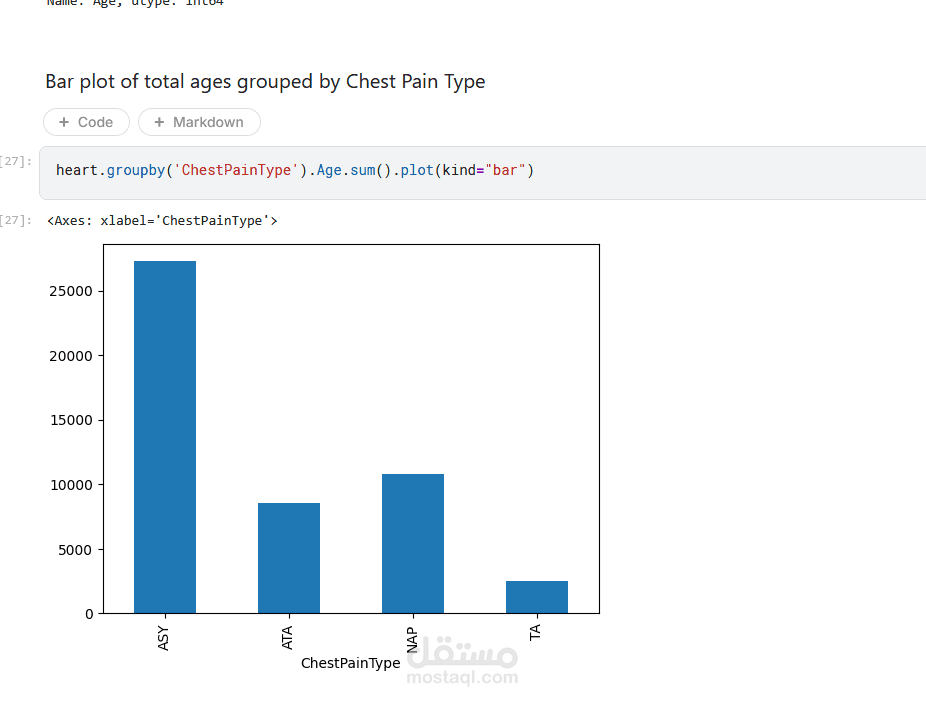Click the Axes xlabel output text
The width and height of the screenshot is (926, 701).
[162, 220]
